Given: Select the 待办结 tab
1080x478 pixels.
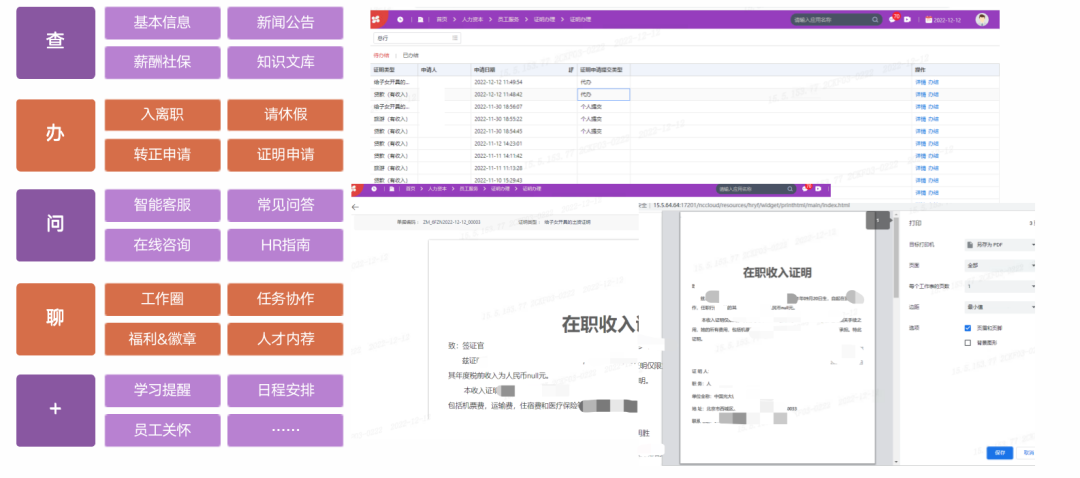Looking at the screenshot, I should pyautogui.click(x=381, y=55).
